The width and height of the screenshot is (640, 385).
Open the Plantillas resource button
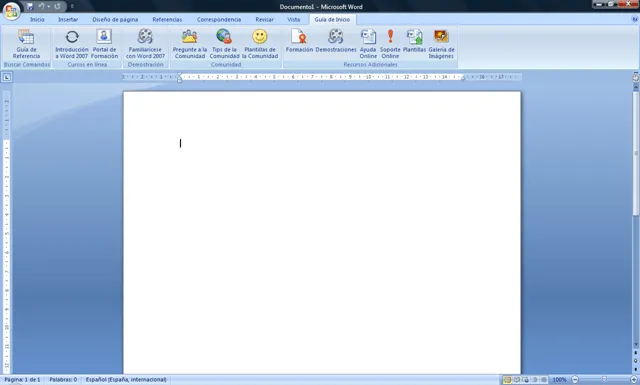pos(414,41)
